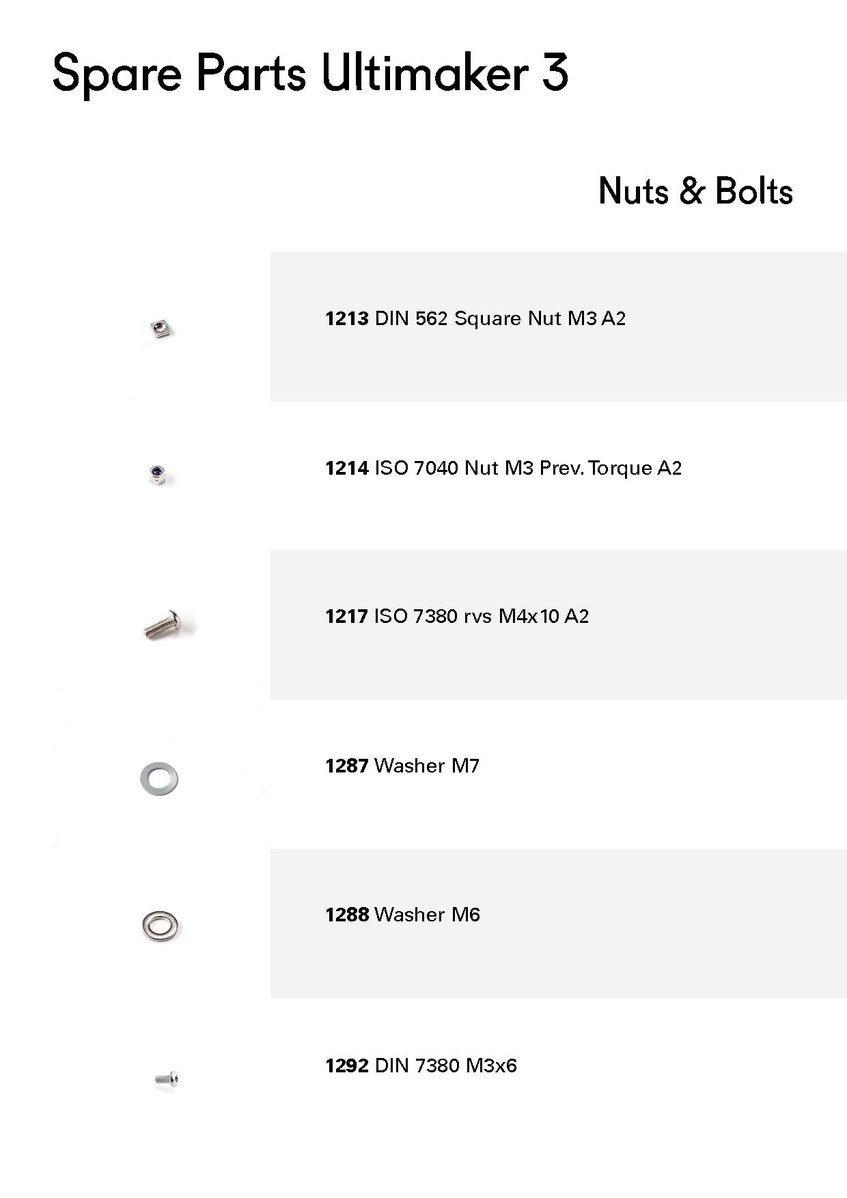Select part number 1213 text

(x=347, y=319)
